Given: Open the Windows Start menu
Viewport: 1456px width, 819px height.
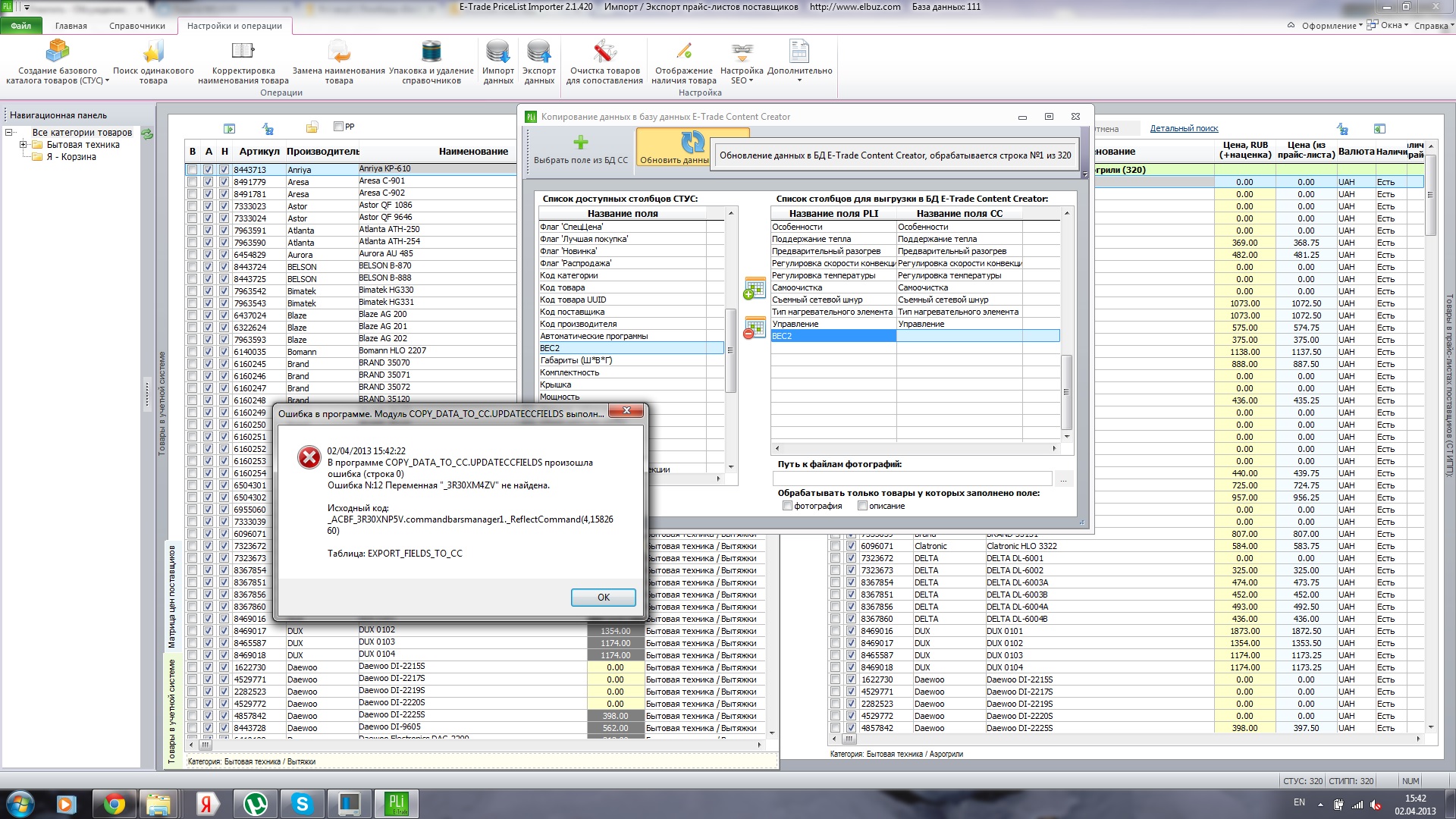Looking at the screenshot, I should 20,804.
